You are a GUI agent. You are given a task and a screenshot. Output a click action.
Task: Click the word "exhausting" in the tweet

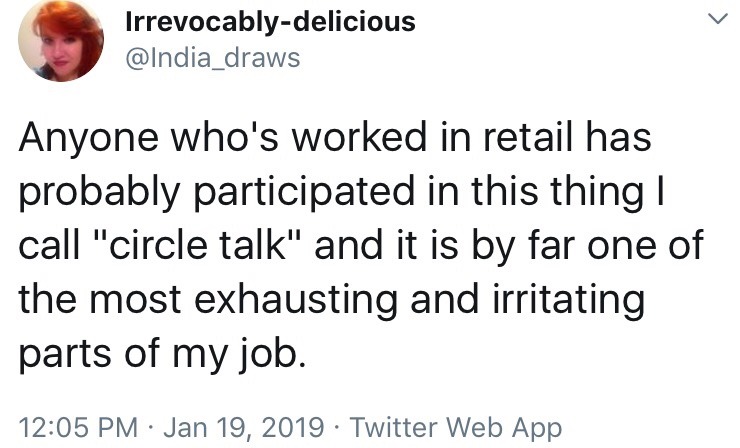coord(295,301)
